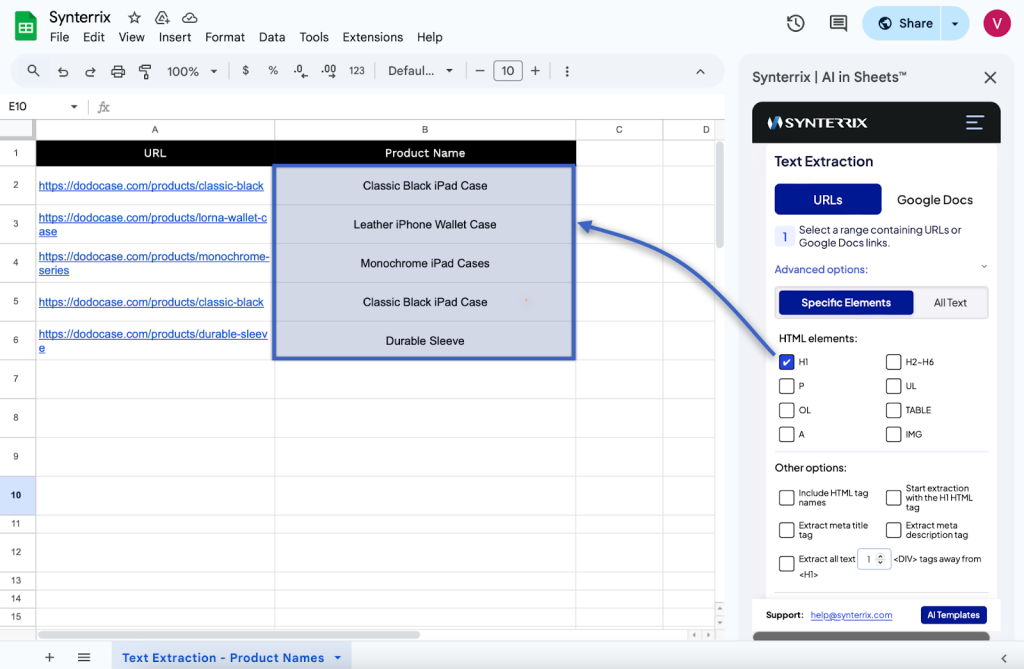Redo the last action
The width and height of the screenshot is (1024, 669).
pos(90,71)
